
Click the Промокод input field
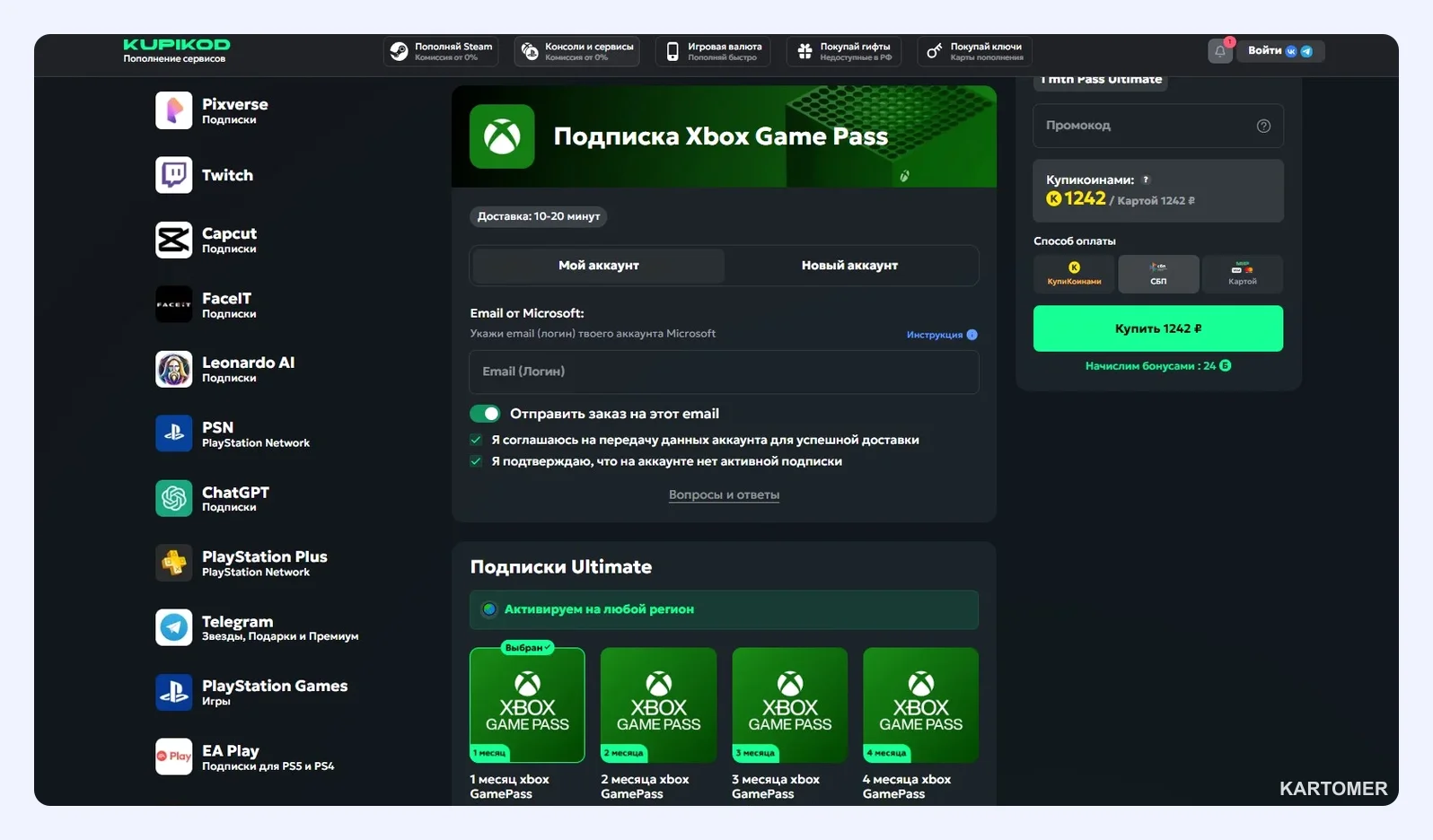(1158, 126)
